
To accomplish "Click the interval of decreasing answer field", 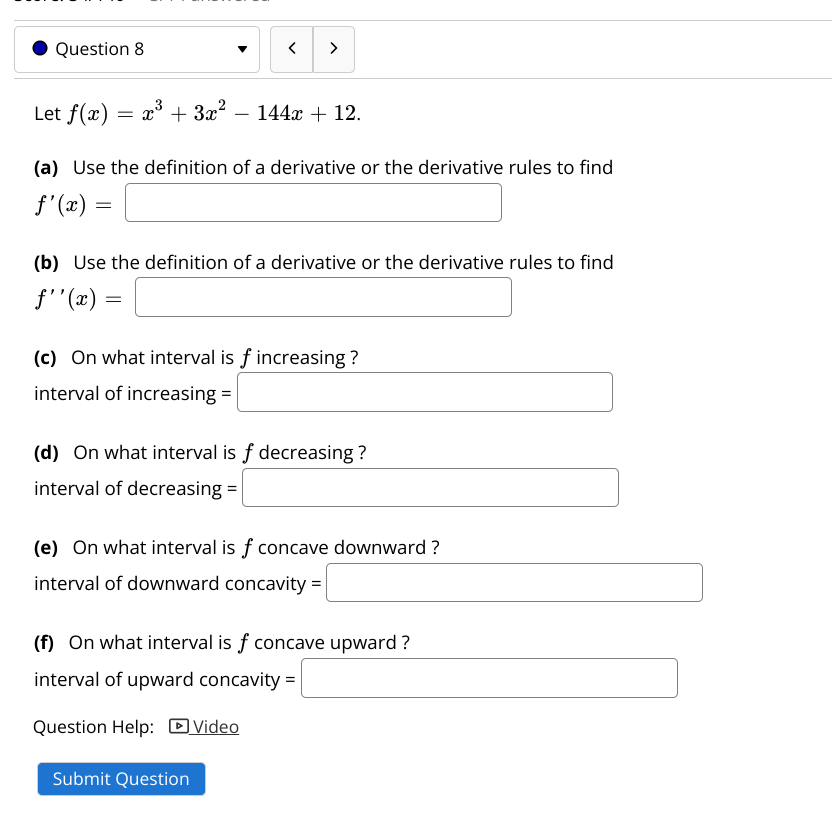I will coord(430,487).
